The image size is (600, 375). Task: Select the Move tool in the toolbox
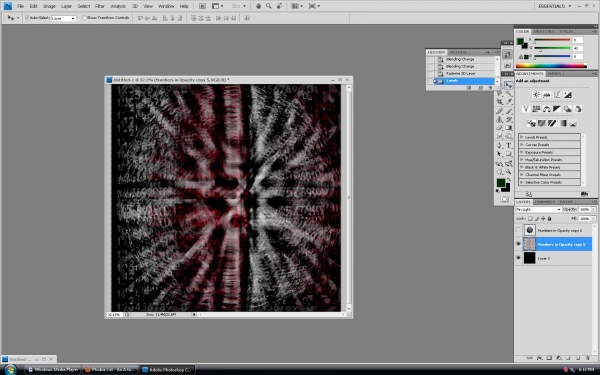[x=509, y=85]
